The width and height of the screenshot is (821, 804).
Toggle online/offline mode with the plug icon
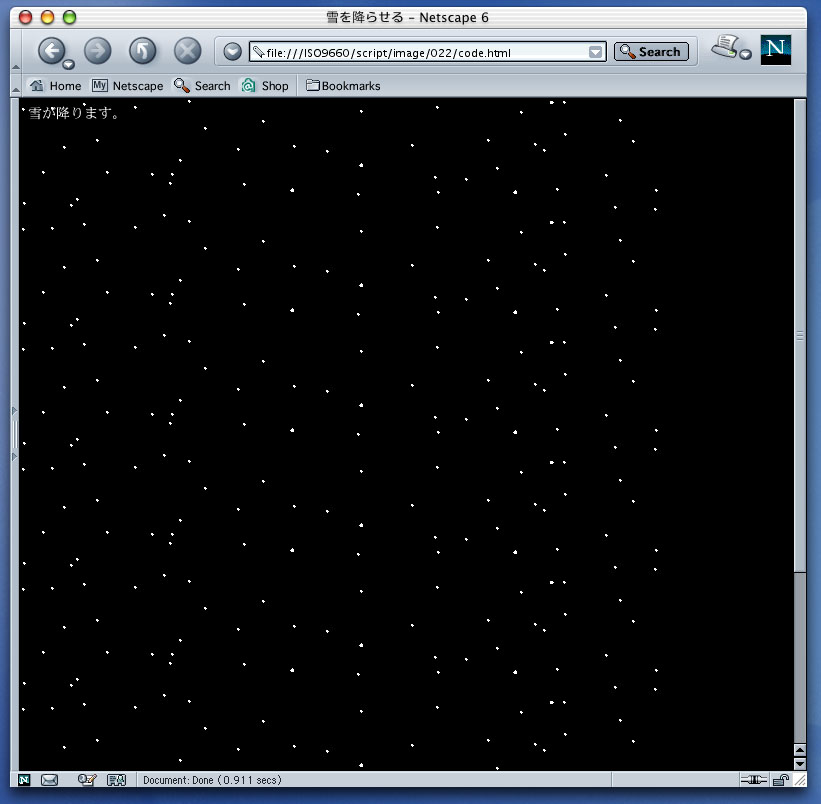[753, 780]
